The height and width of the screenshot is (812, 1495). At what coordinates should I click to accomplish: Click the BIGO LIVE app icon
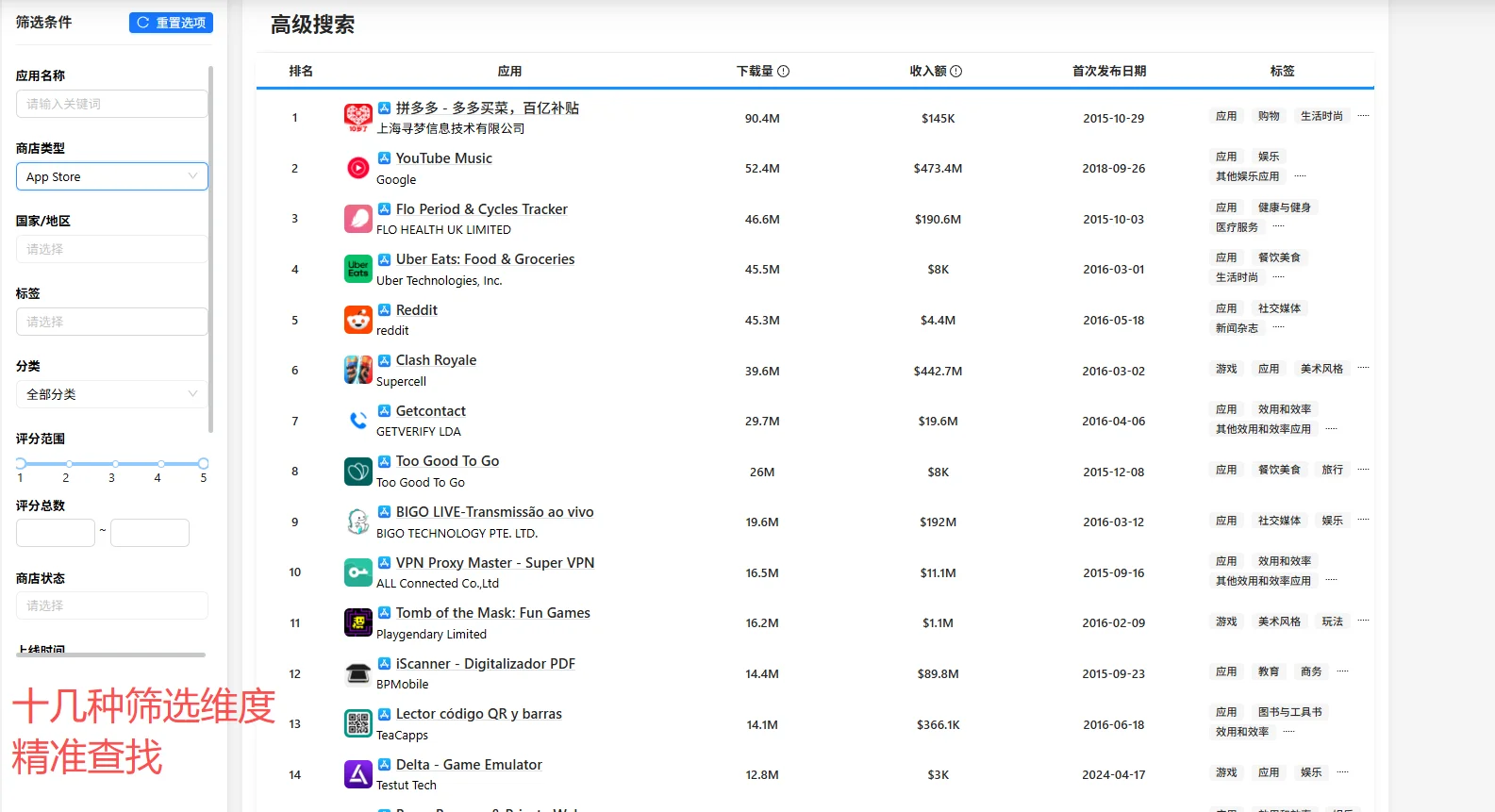(x=358, y=522)
